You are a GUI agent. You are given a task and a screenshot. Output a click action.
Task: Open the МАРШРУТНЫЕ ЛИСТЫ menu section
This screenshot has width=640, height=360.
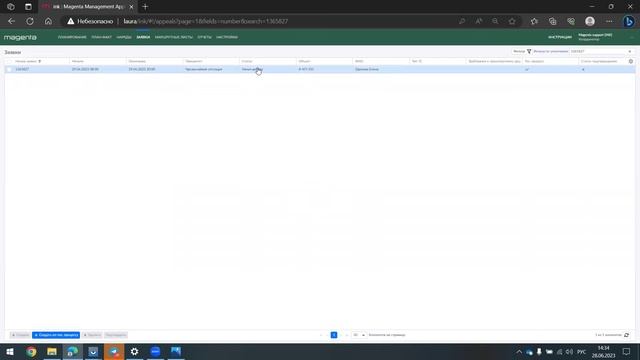tap(174, 37)
